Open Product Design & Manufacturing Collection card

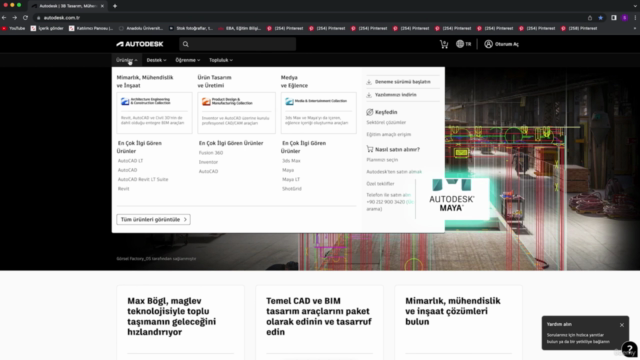(236, 113)
